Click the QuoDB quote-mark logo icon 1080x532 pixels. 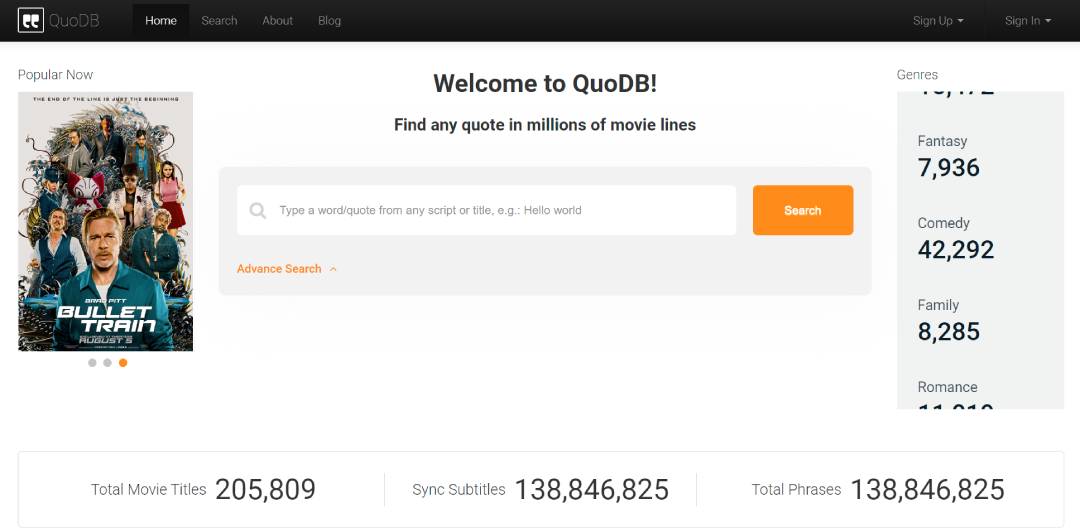(31, 20)
